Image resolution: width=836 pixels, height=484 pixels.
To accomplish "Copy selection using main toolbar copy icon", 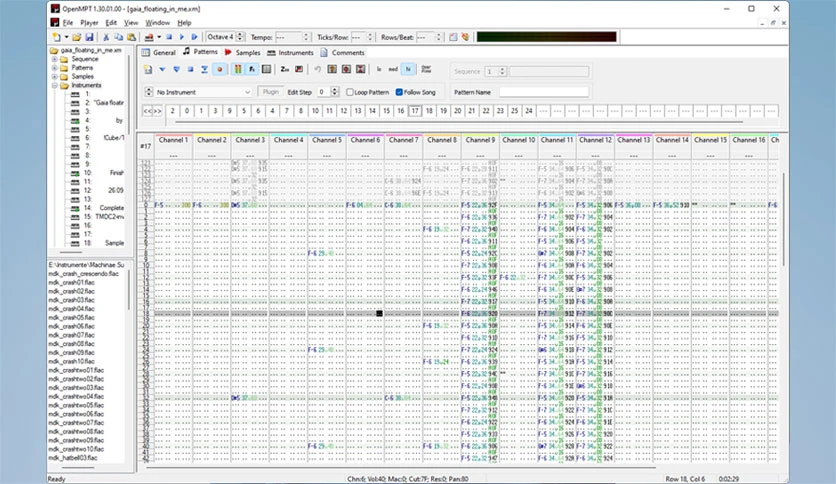I will (118, 37).
